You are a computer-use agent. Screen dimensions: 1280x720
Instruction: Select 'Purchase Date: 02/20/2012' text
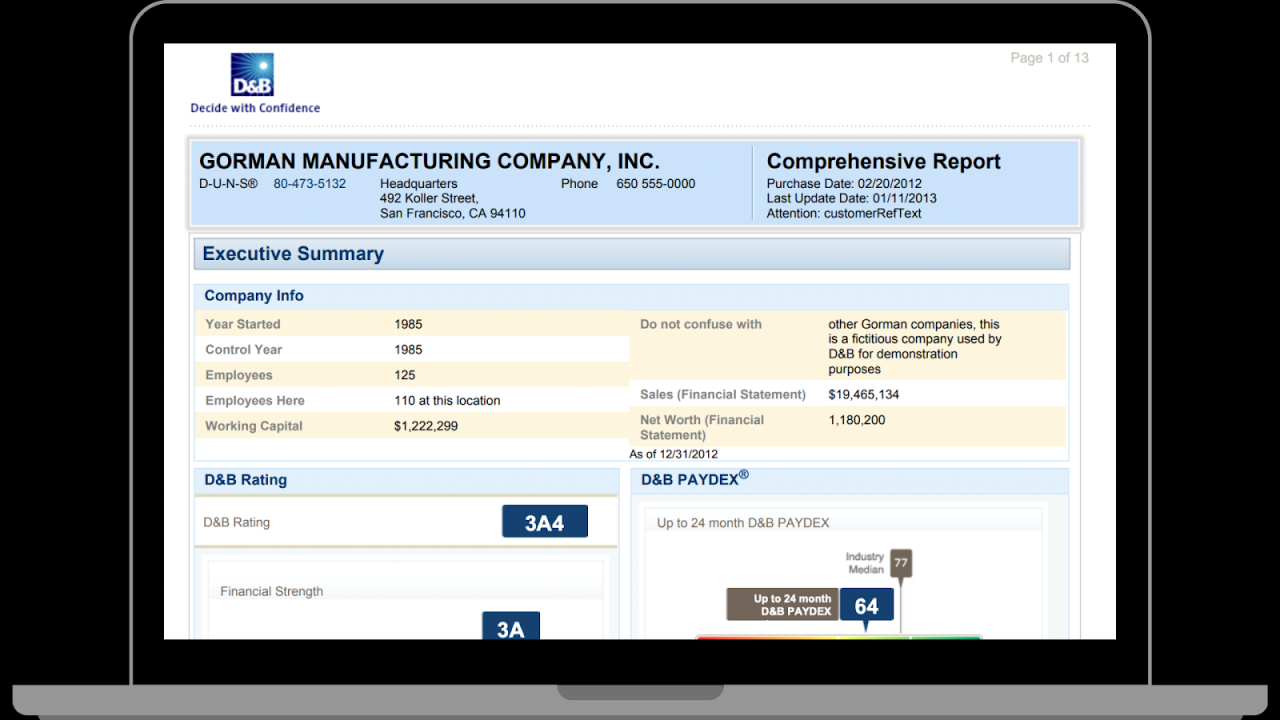844,184
